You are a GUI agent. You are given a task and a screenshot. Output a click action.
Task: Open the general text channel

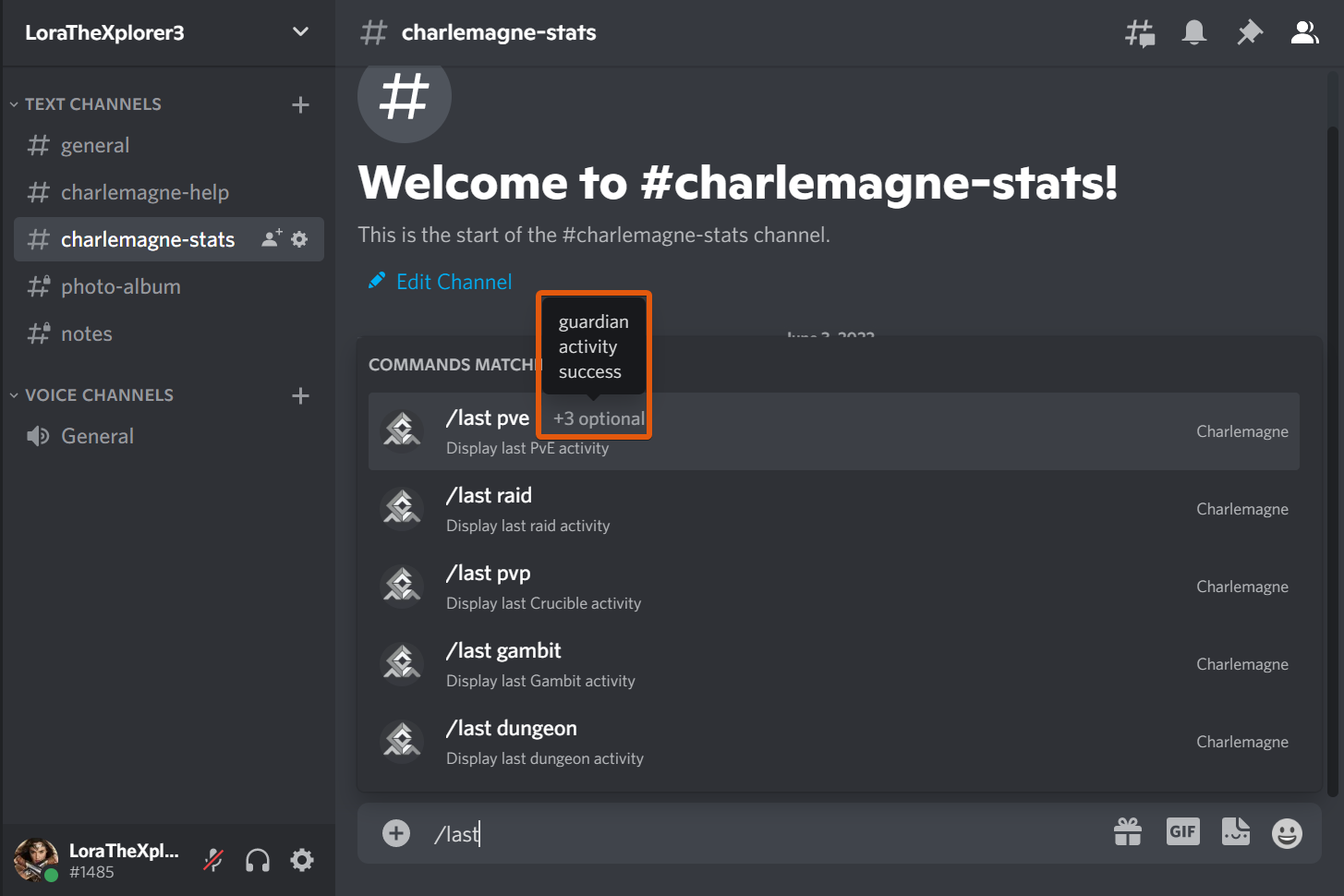(x=168, y=146)
